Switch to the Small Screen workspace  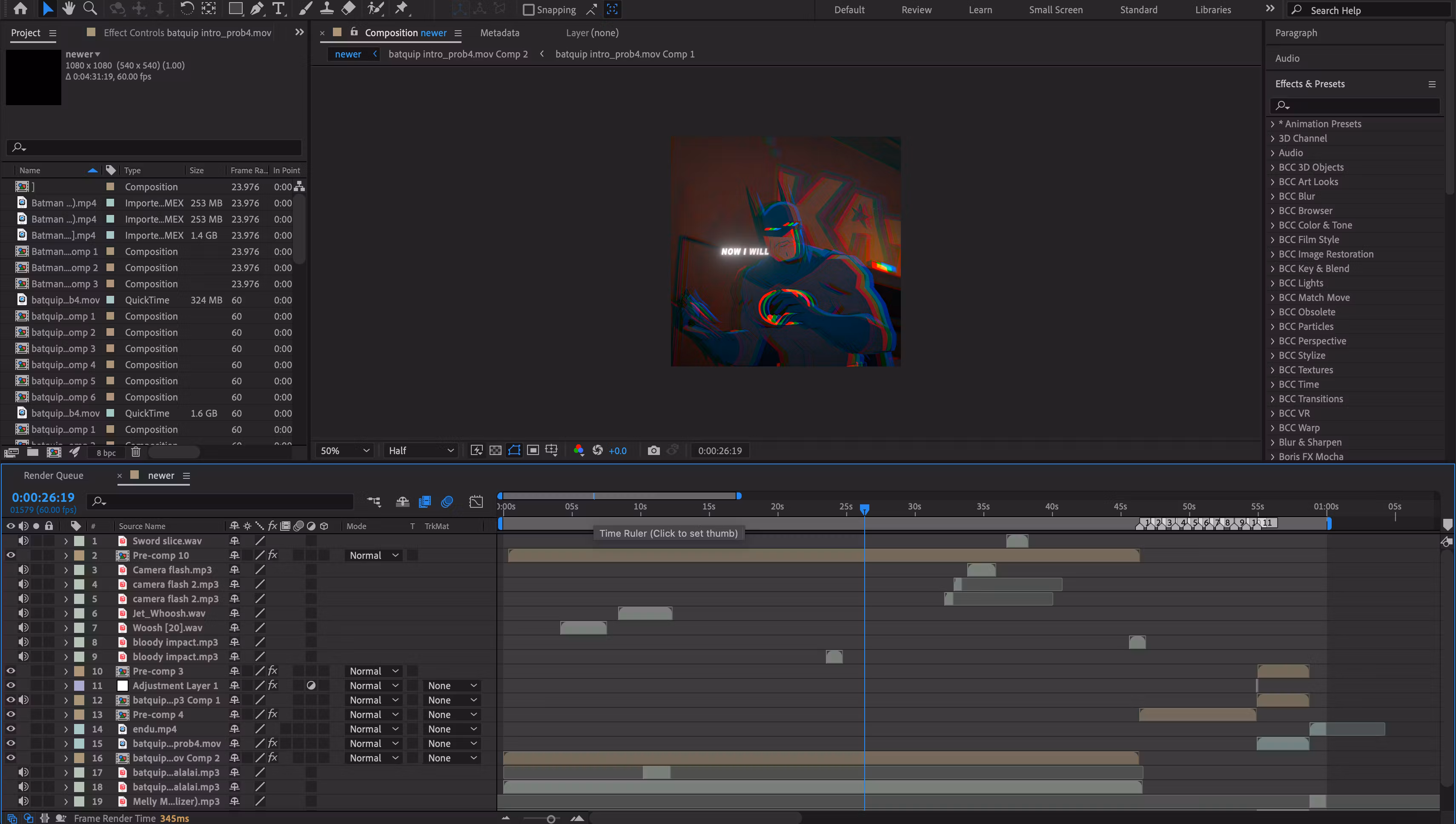[1055, 10]
